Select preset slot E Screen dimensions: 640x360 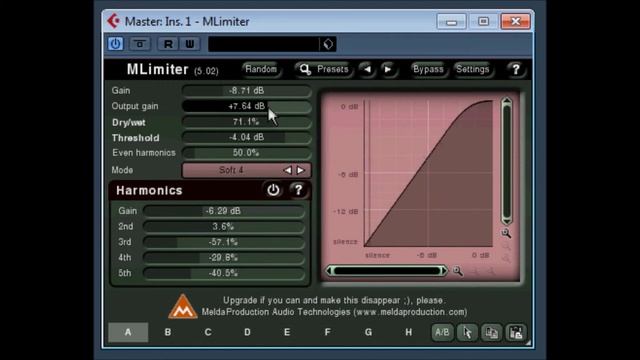click(287, 332)
